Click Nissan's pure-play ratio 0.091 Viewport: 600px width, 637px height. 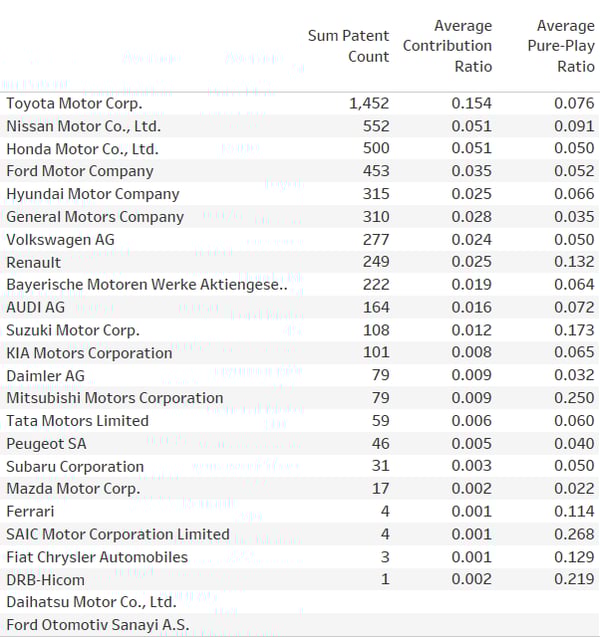pyautogui.click(x=574, y=126)
